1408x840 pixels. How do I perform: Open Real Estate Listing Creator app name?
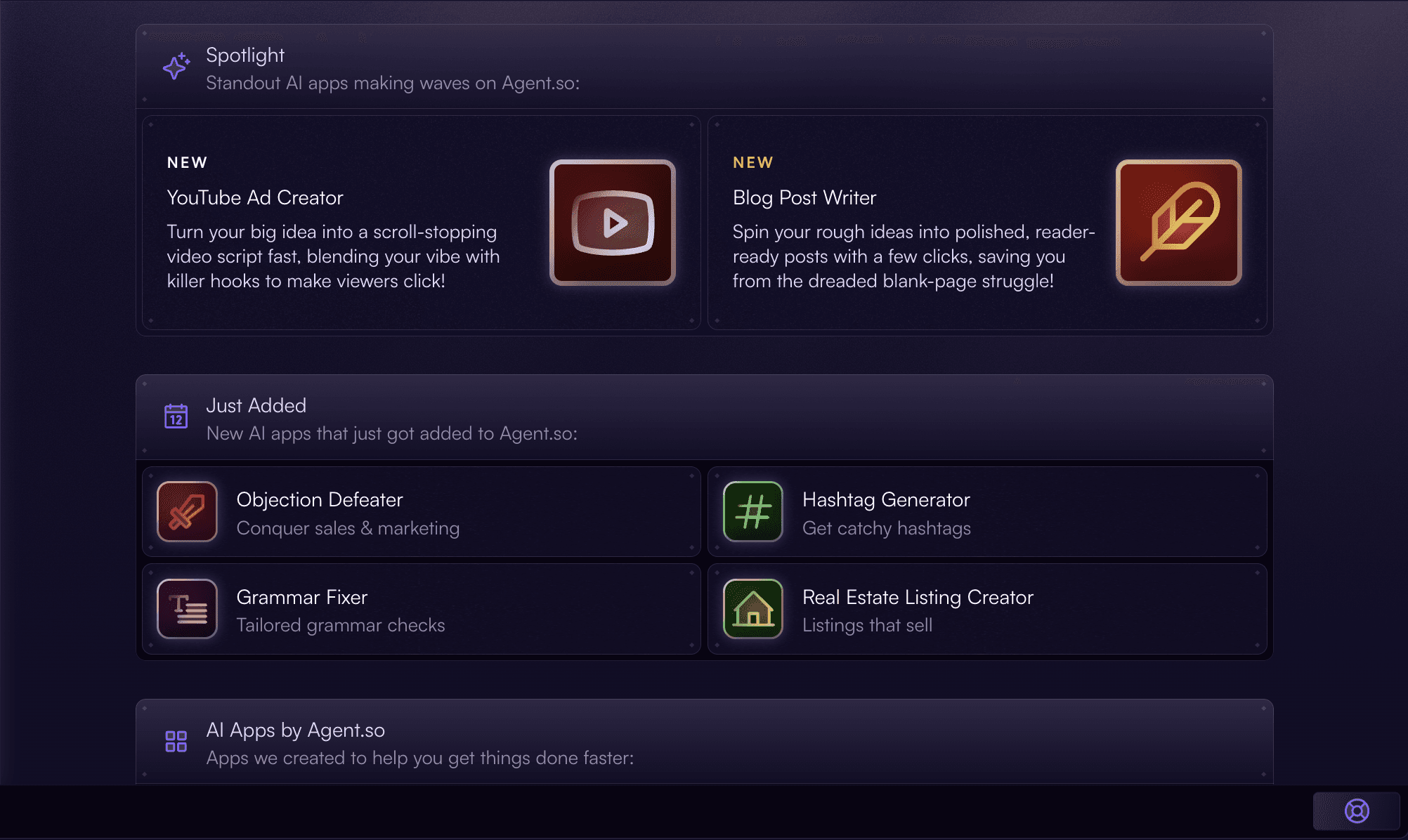(x=918, y=598)
